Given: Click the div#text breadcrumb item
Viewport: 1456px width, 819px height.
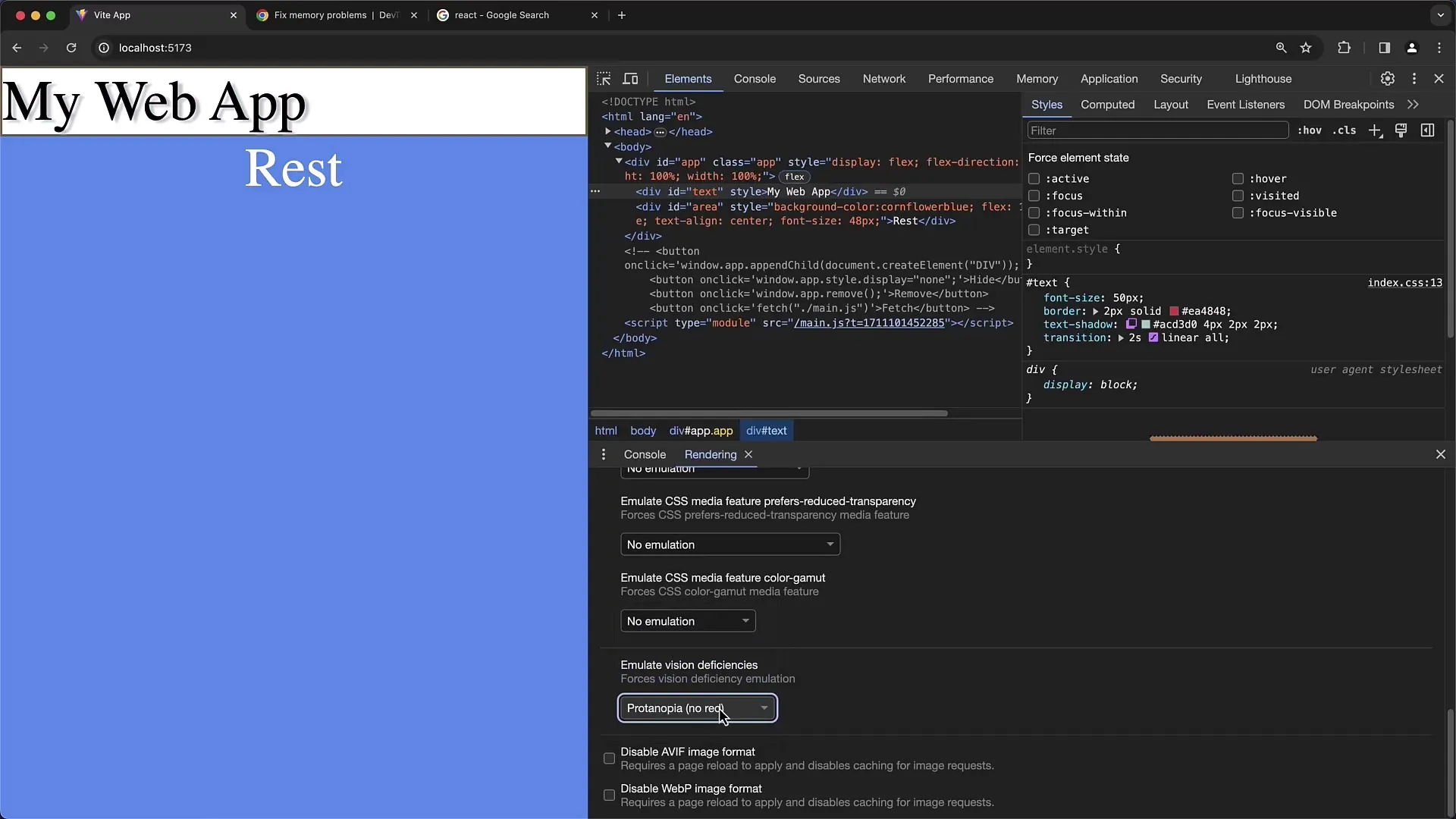Looking at the screenshot, I should point(765,430).
